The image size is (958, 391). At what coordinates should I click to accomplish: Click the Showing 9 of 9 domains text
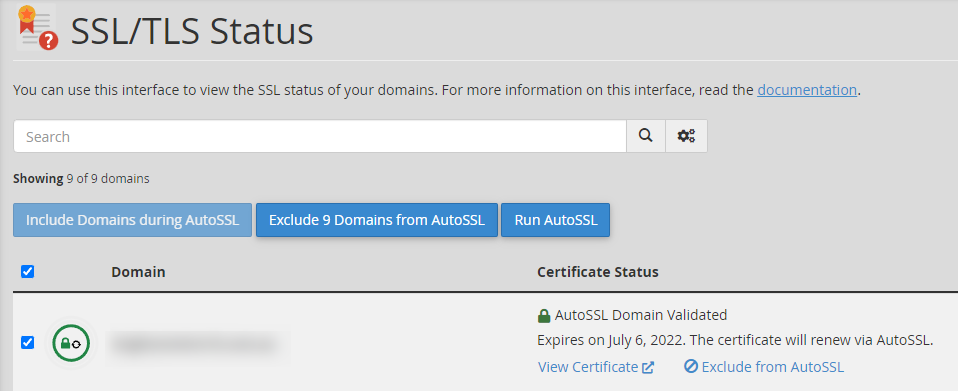click(x=81, y=179)
